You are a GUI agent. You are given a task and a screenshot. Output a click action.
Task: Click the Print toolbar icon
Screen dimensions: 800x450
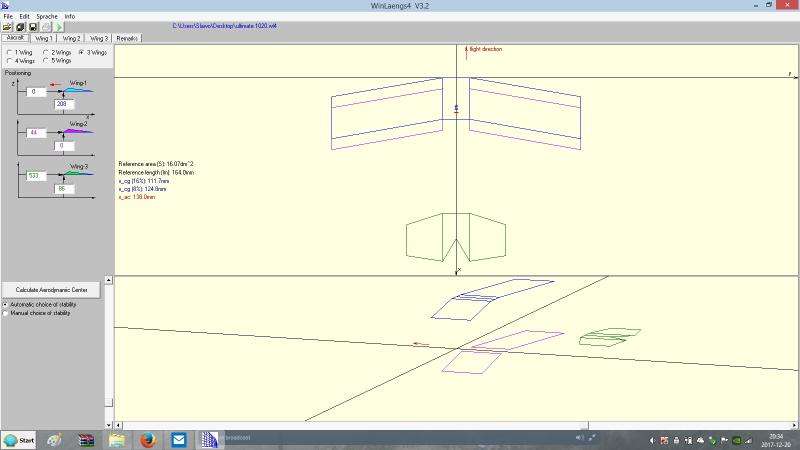point(46,27)
